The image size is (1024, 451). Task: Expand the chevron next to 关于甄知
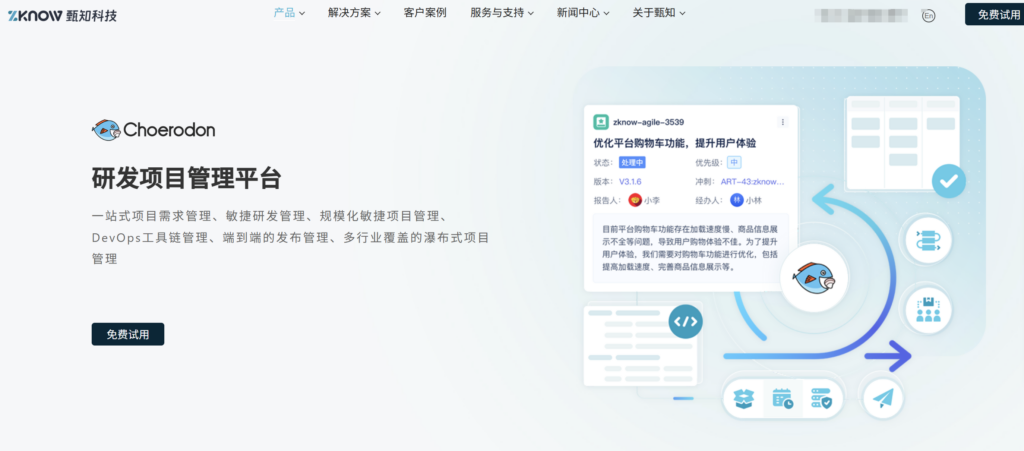pos(682,13)
